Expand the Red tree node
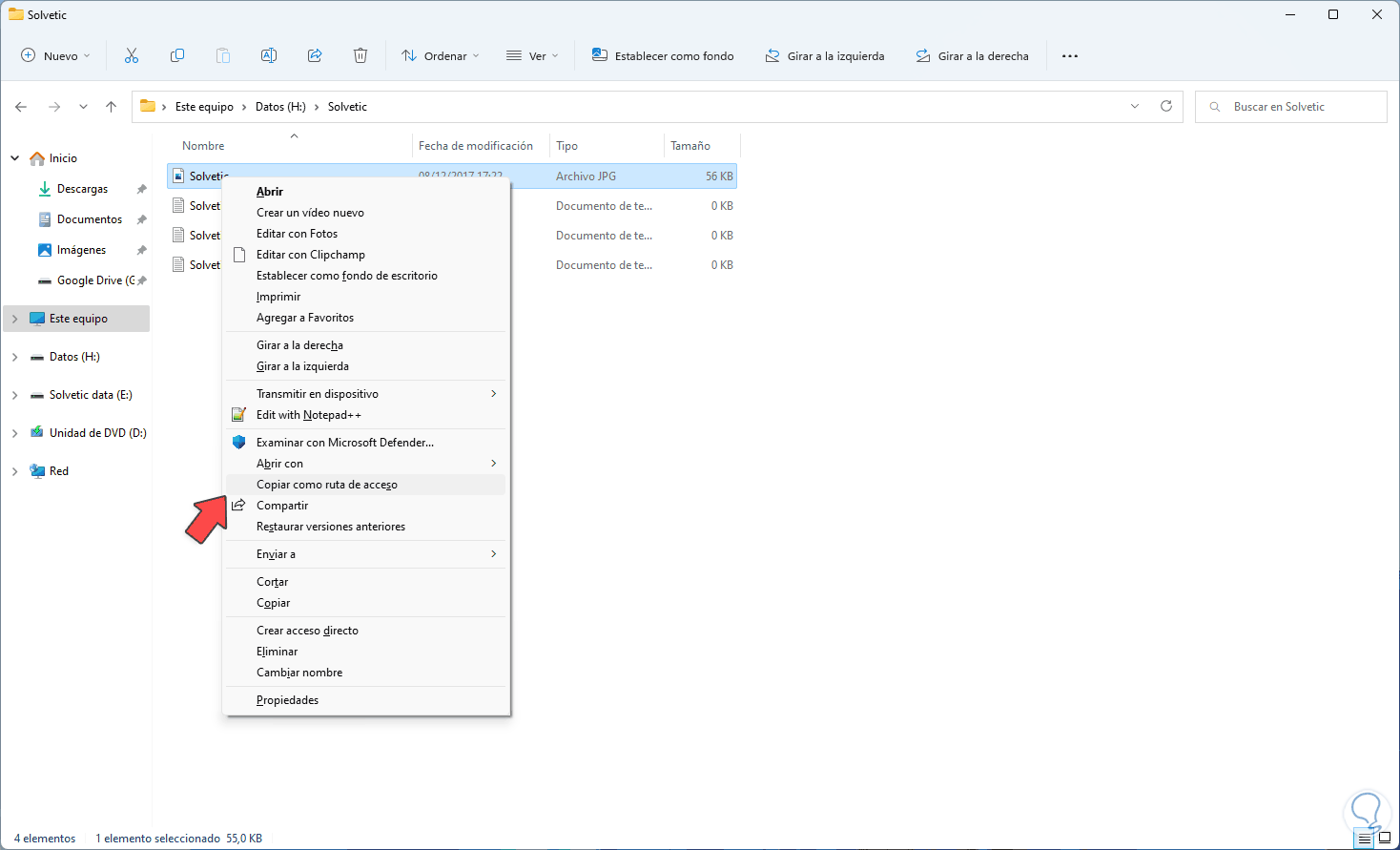Image resolution: width=1400 pixels, height=850 pixels. 14,471
